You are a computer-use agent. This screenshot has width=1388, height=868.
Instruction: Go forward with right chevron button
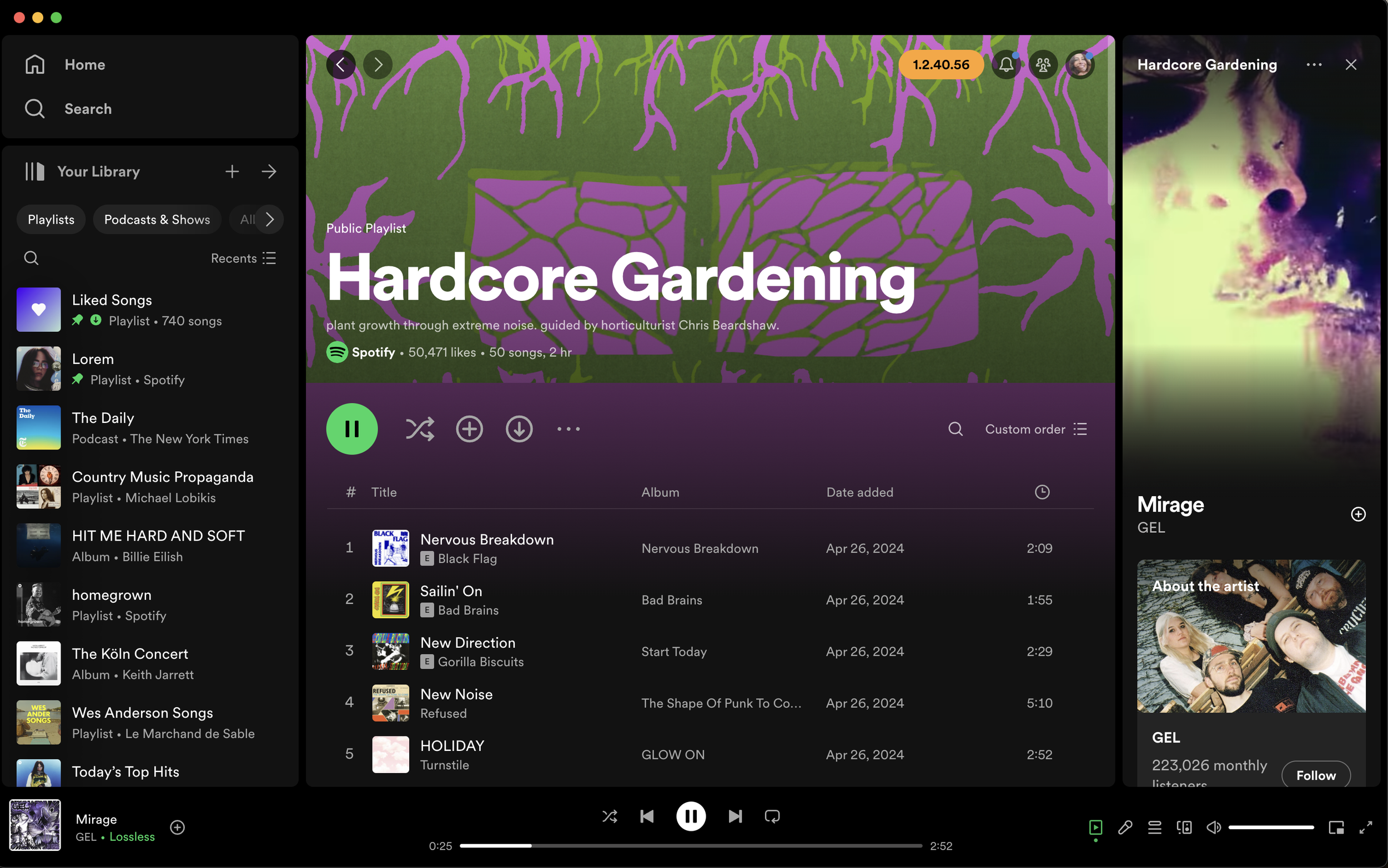(378, 64)
